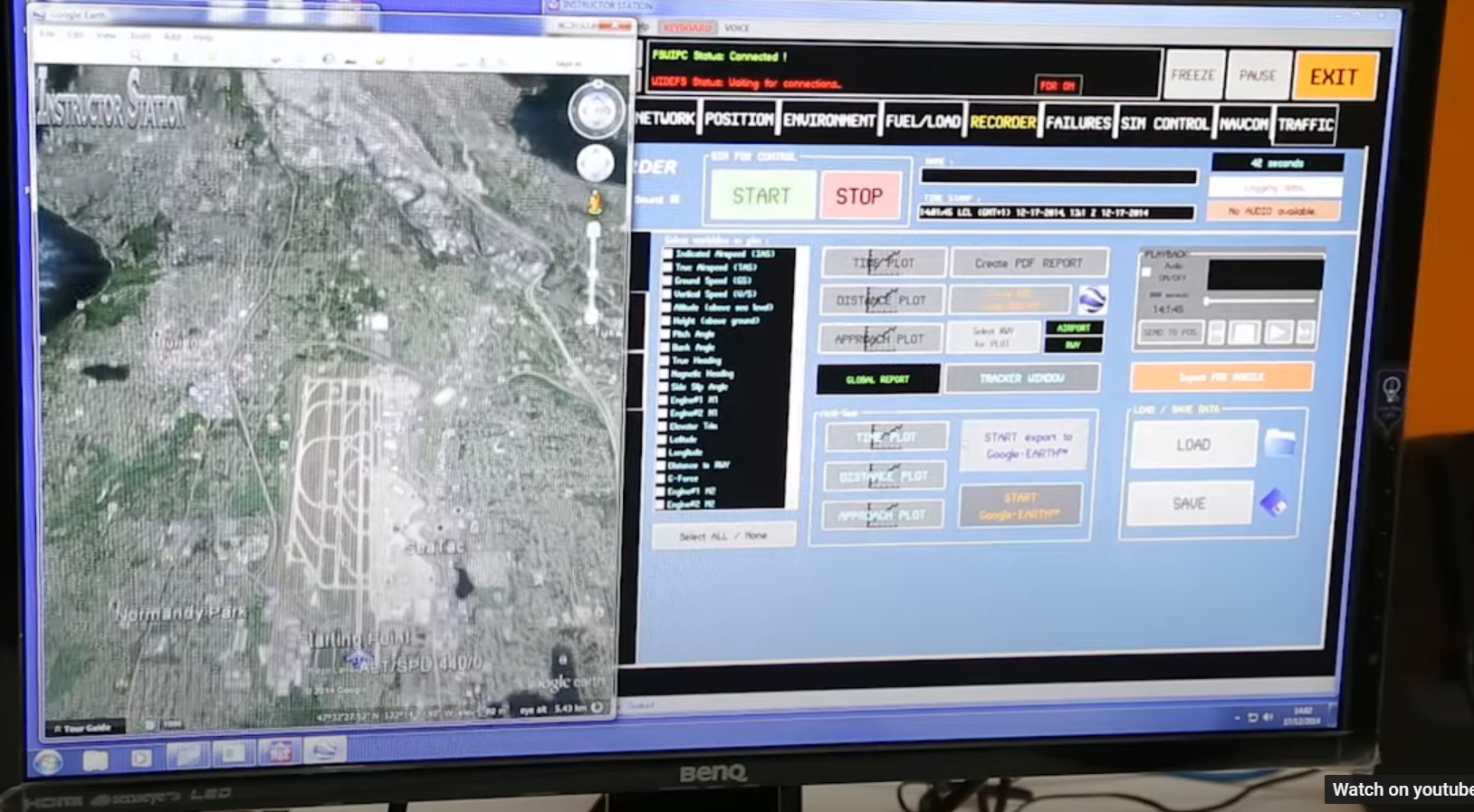Select the FUEL/LOAD tab
The width and height of the screenshot is (1474, 812).
pos(922,122)
